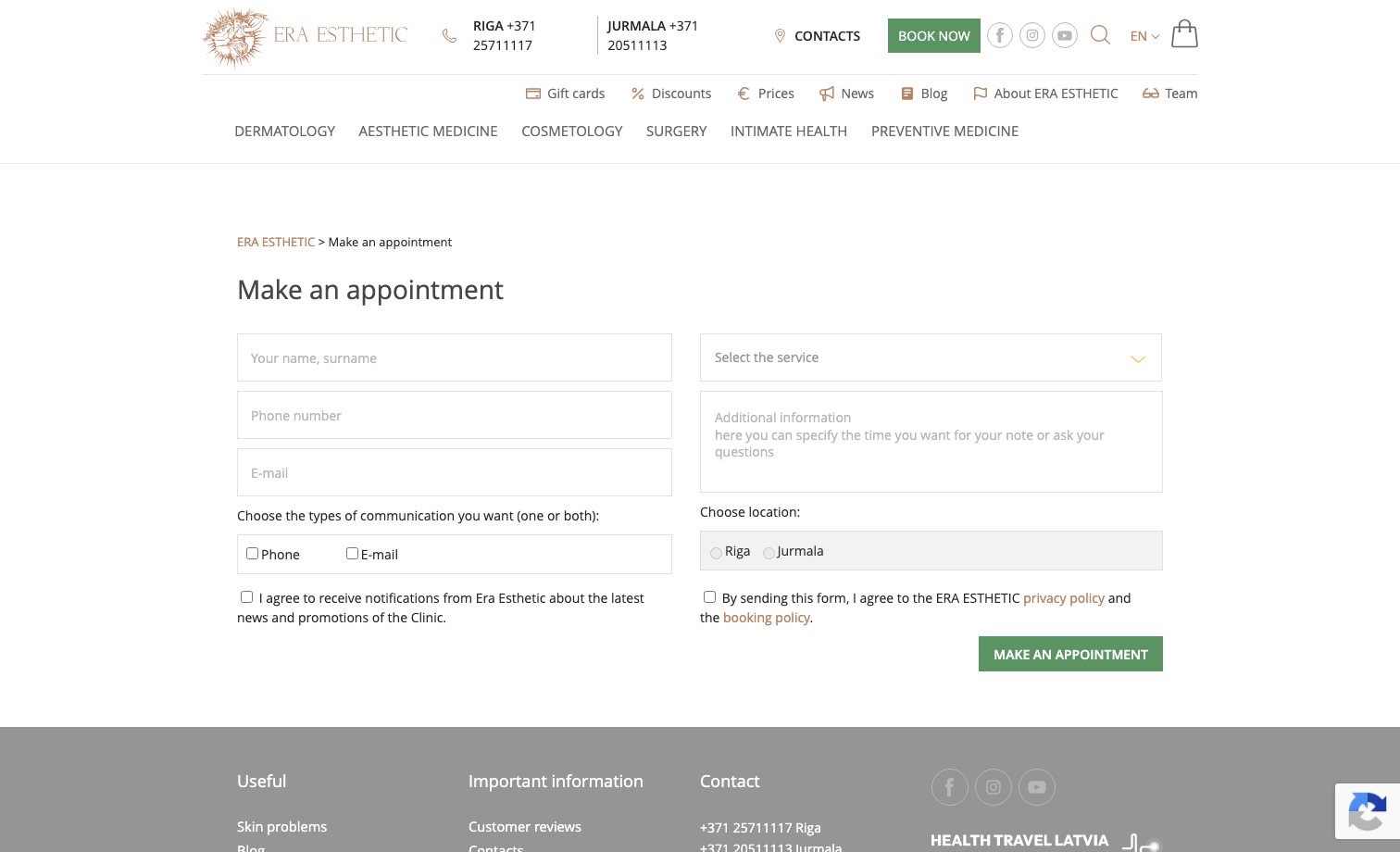Select the Riga location radio button

pos(716,553)
